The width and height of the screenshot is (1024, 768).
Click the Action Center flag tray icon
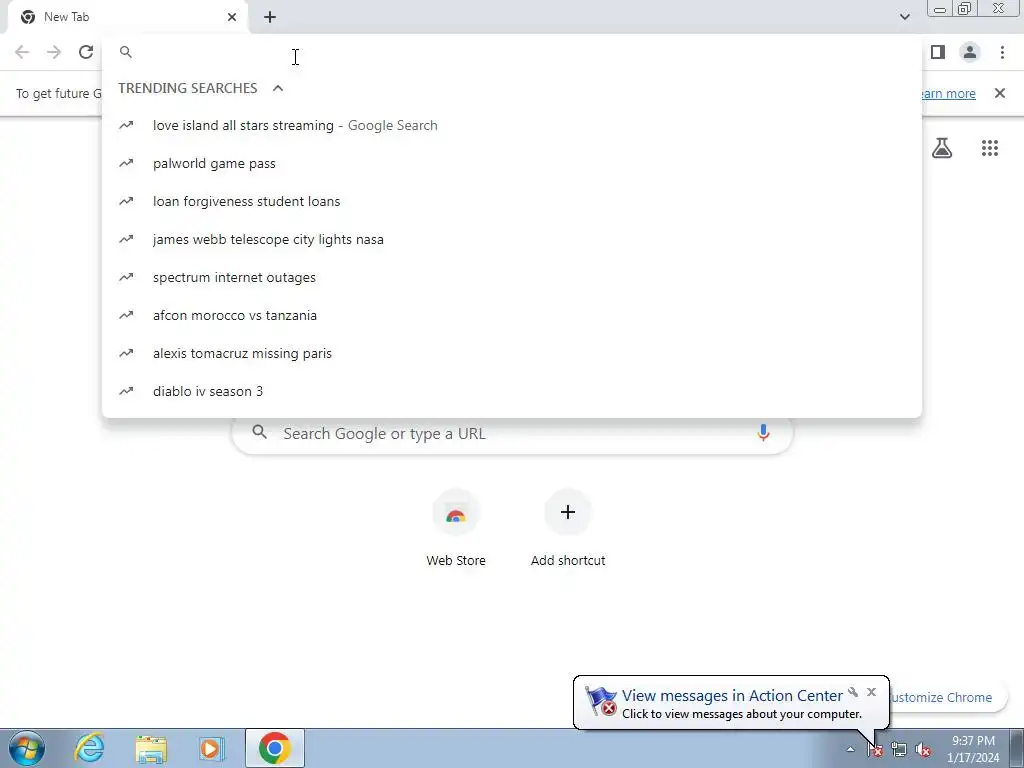pos(875,750)
